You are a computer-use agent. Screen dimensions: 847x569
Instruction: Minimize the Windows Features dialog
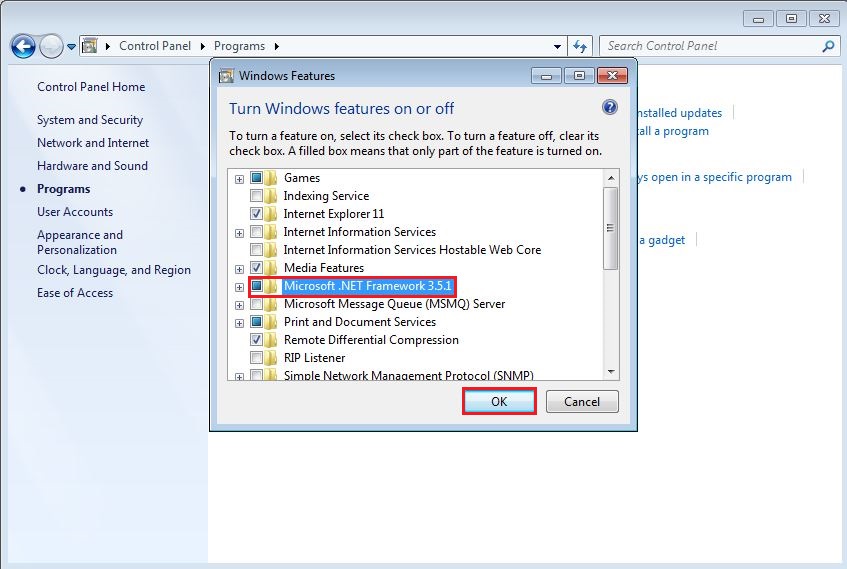[x=546, y=76]
